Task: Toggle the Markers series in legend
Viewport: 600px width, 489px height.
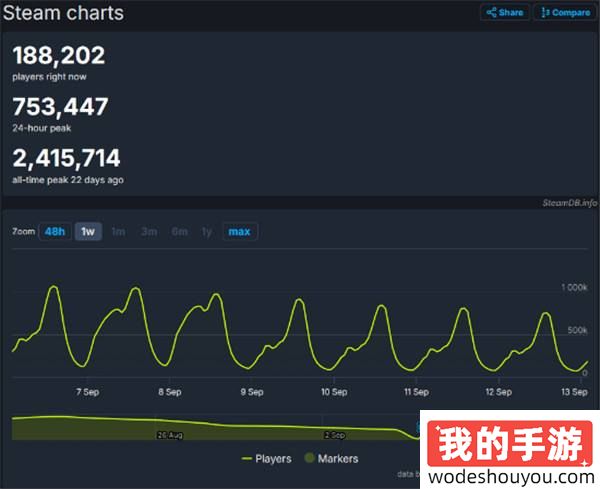Action: pyautogui.click(x=337, y=459)
